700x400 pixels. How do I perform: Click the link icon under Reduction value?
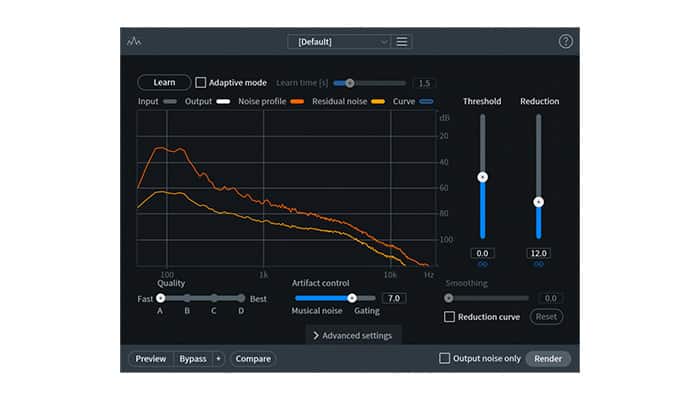[x=539, y=264]
